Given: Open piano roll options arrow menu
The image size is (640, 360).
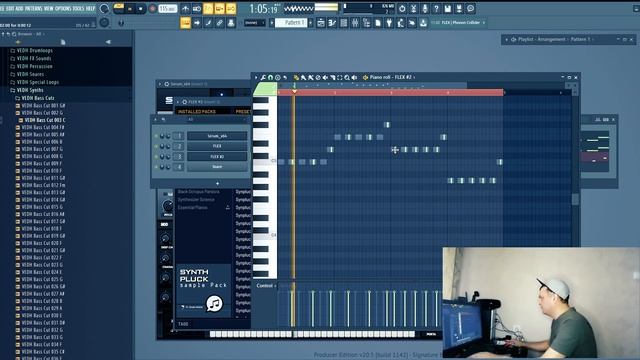Looking at the screenshot, I should point(256,77).
